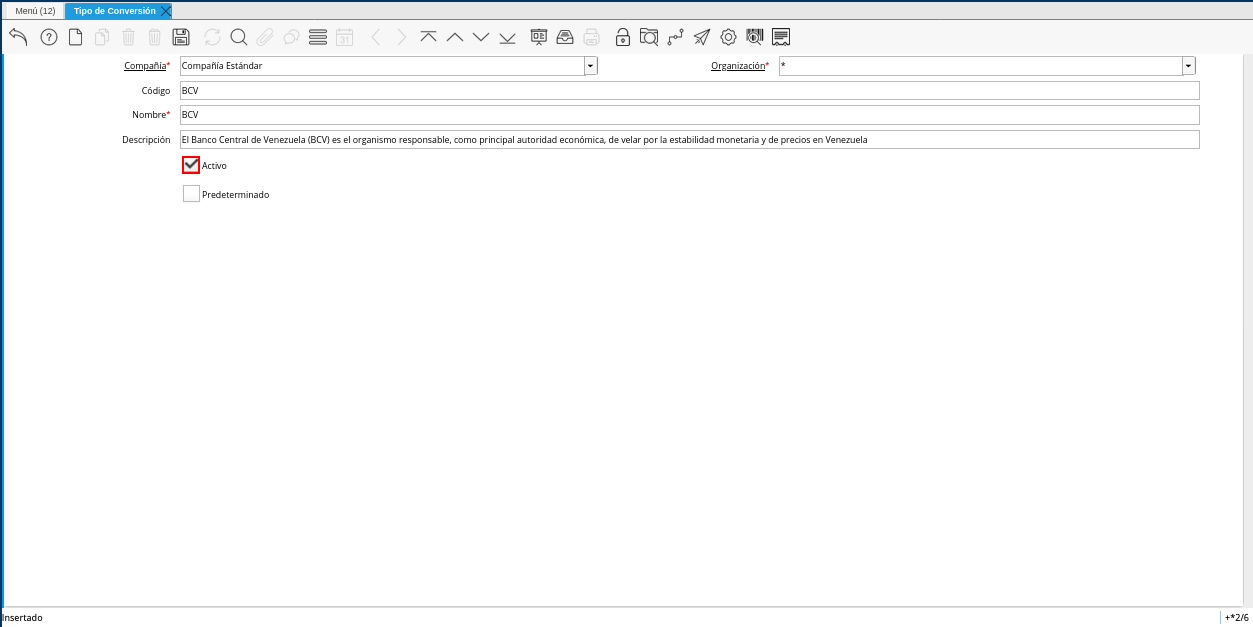The height and width of the screenshot is (627, 1253).
Task: Attach a file using the Attachment icon
Action: 264,36
